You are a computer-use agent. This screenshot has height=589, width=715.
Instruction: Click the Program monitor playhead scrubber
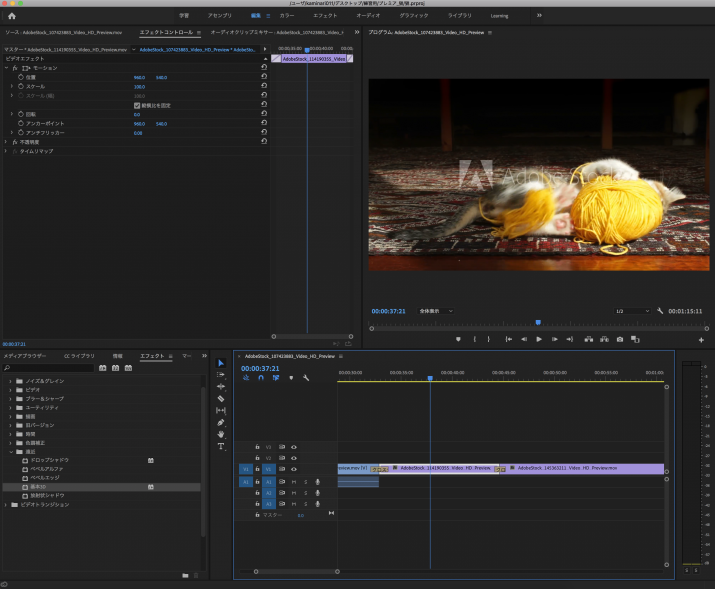pyautogui.click(x=538, y=322)
